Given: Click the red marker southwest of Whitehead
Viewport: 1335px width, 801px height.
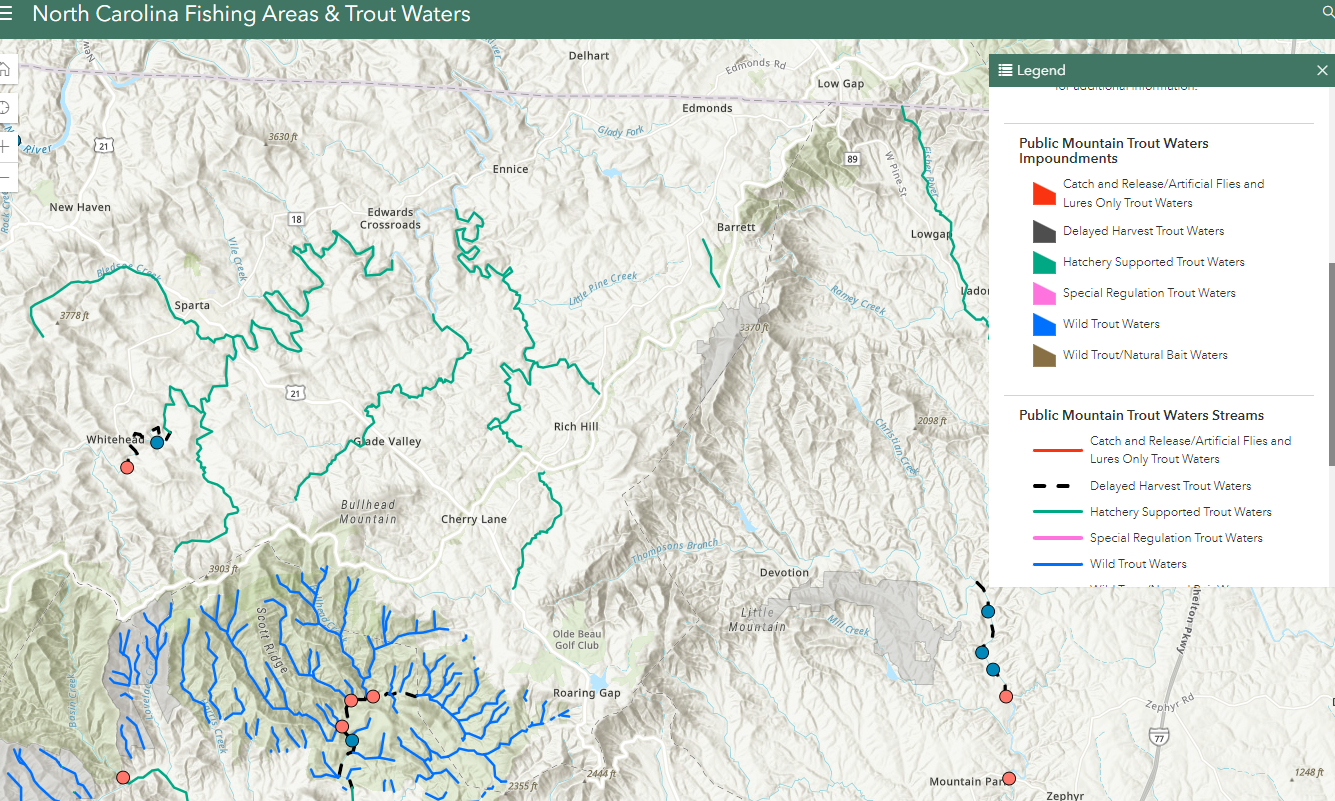Looking at the screenshot, I should tap(127, 467).
